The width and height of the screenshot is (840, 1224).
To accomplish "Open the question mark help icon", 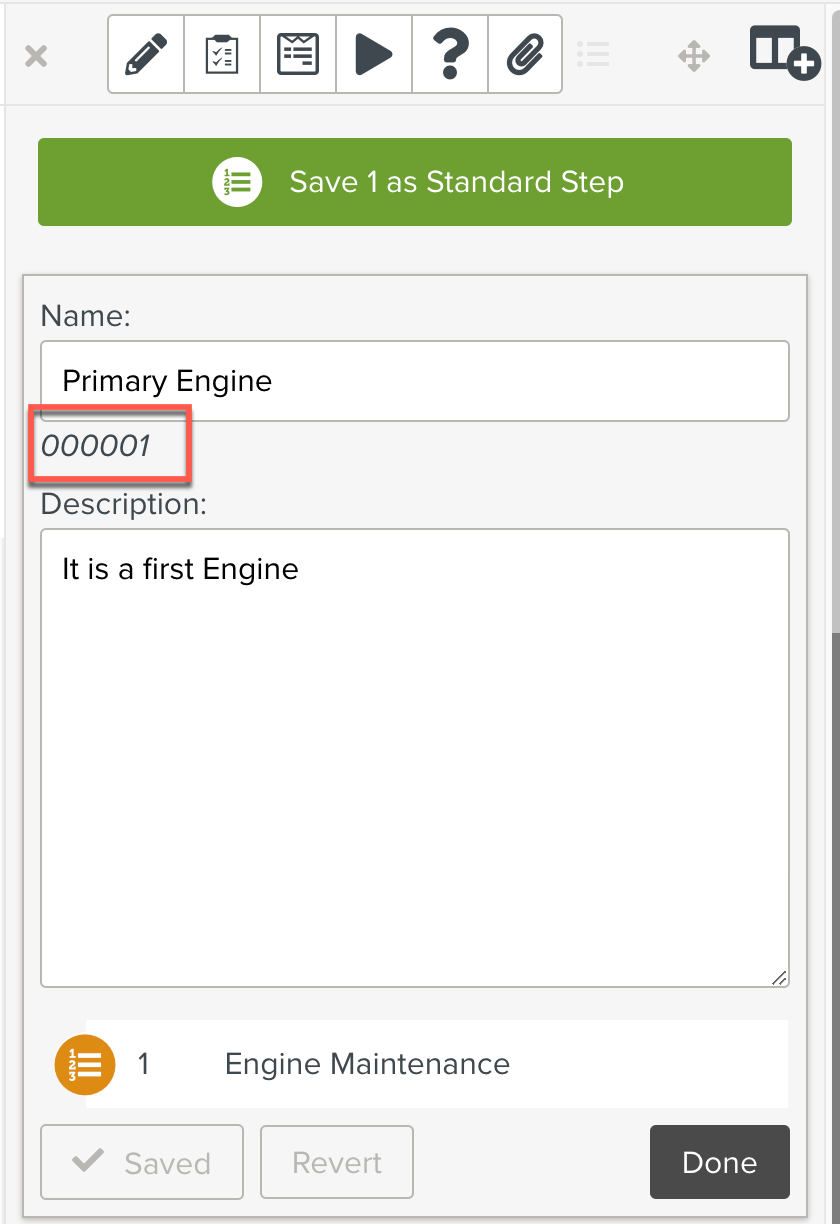I will coord(450,54).
